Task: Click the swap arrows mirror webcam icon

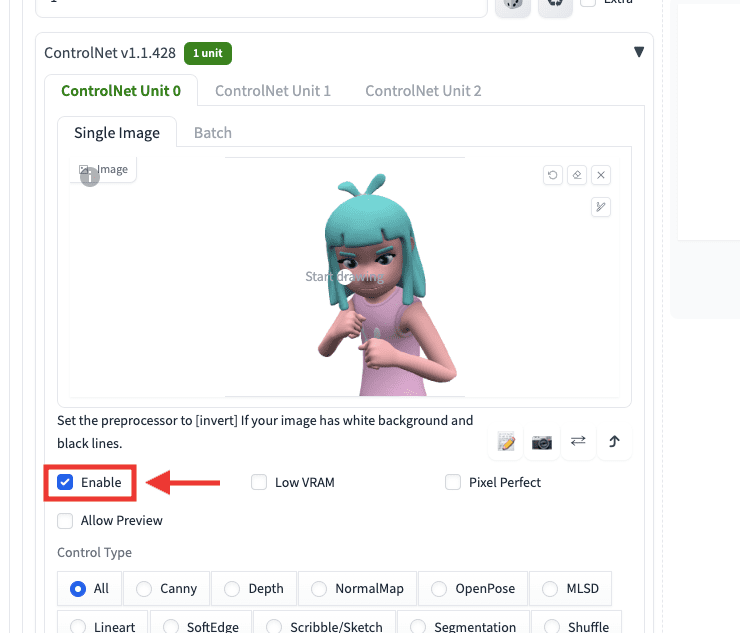Action: tap(578, 442)
